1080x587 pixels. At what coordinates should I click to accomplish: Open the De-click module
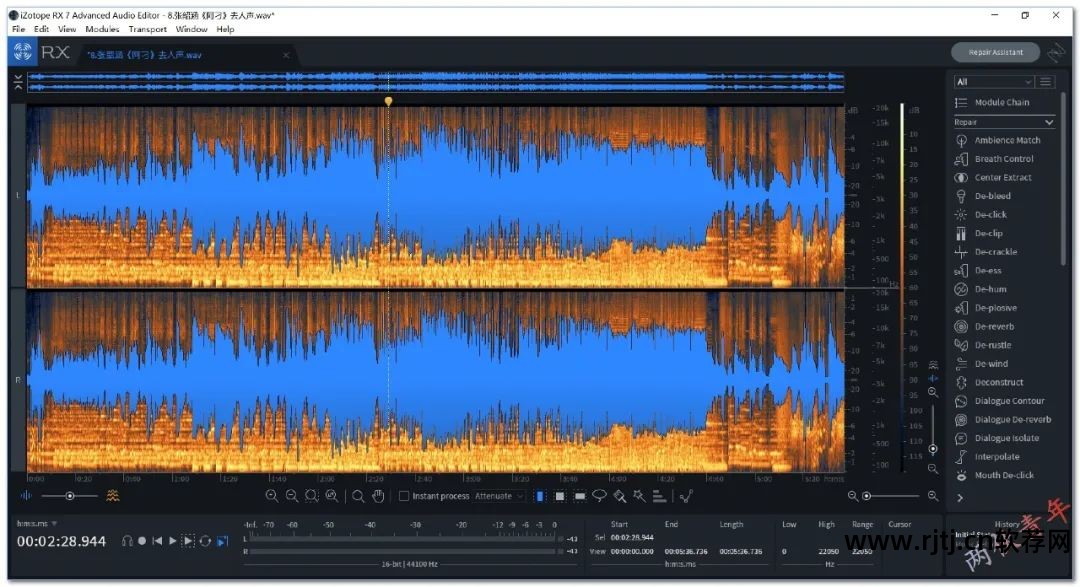[990, 215]
